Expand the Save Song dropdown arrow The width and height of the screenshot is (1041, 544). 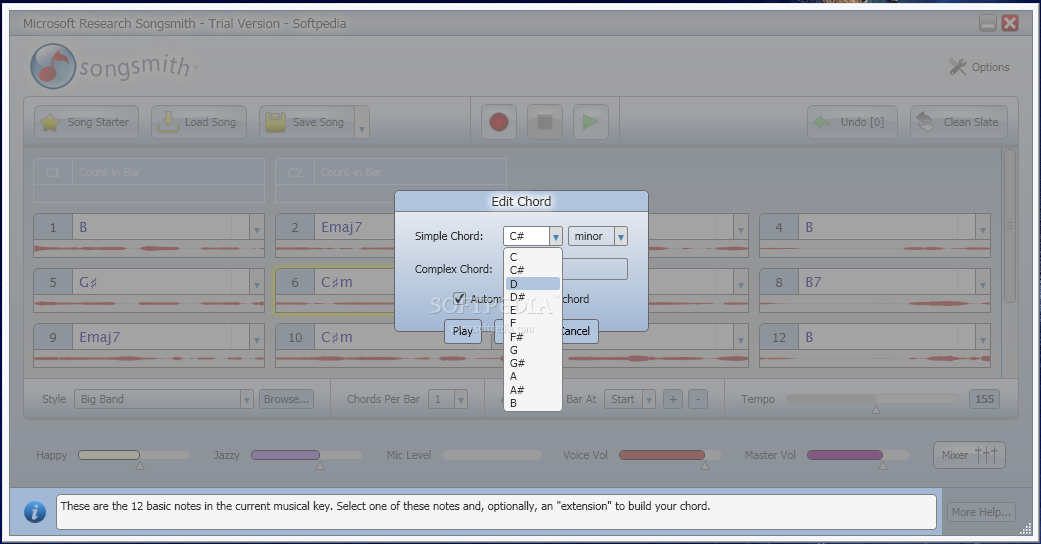(x=362, y=122)
